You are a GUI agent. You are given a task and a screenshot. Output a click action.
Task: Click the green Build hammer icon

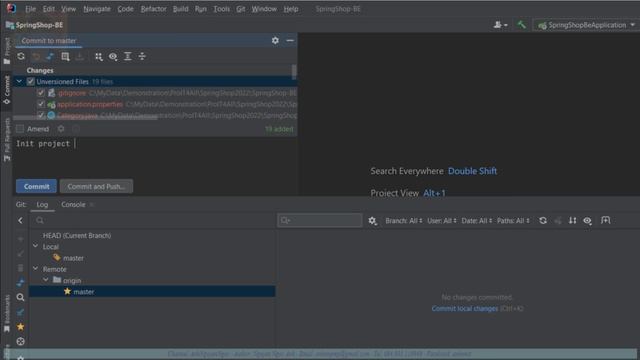coord(521,25)
